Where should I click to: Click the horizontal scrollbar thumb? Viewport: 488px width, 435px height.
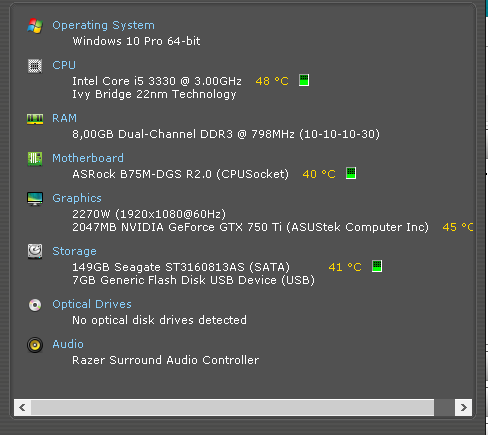click(x=232, y=407)
